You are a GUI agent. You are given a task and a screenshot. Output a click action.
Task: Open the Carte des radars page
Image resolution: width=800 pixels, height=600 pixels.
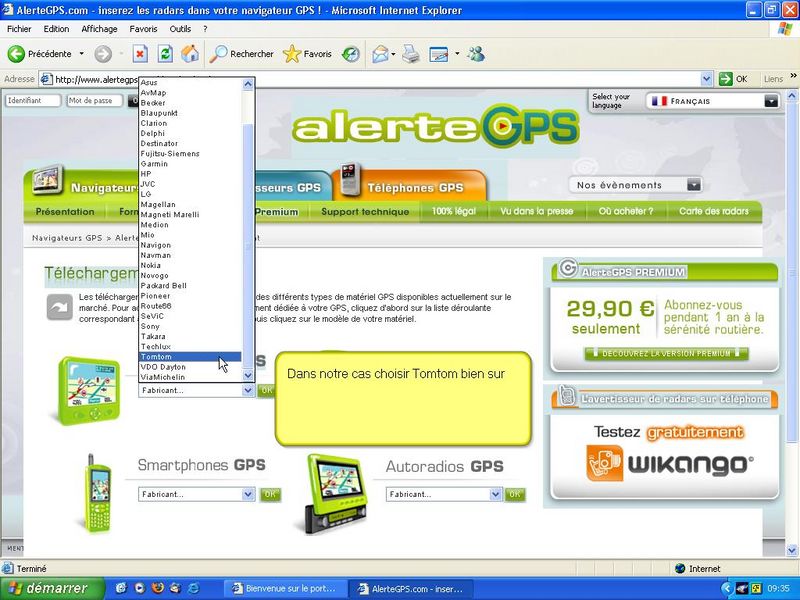point(714,211)
